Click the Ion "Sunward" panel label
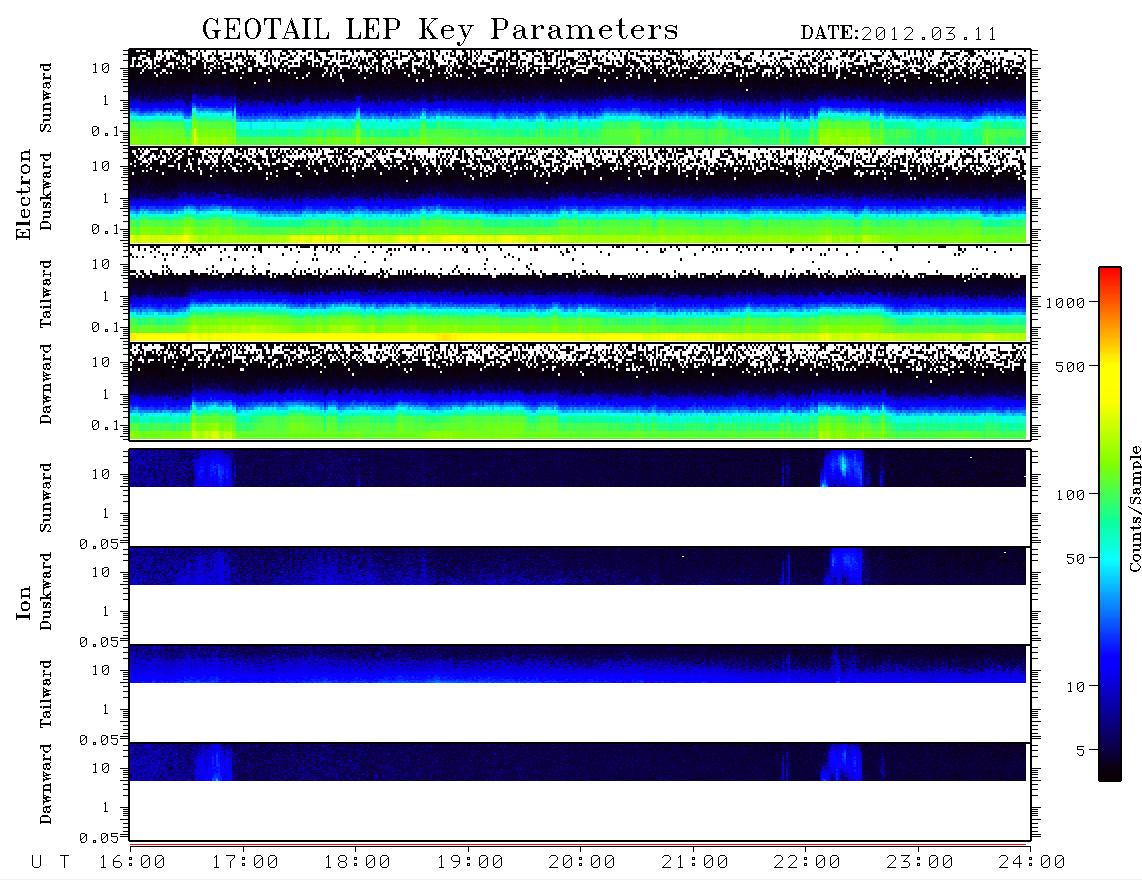The height and width of the screenshot is (880, 1142). pos(46,498)
